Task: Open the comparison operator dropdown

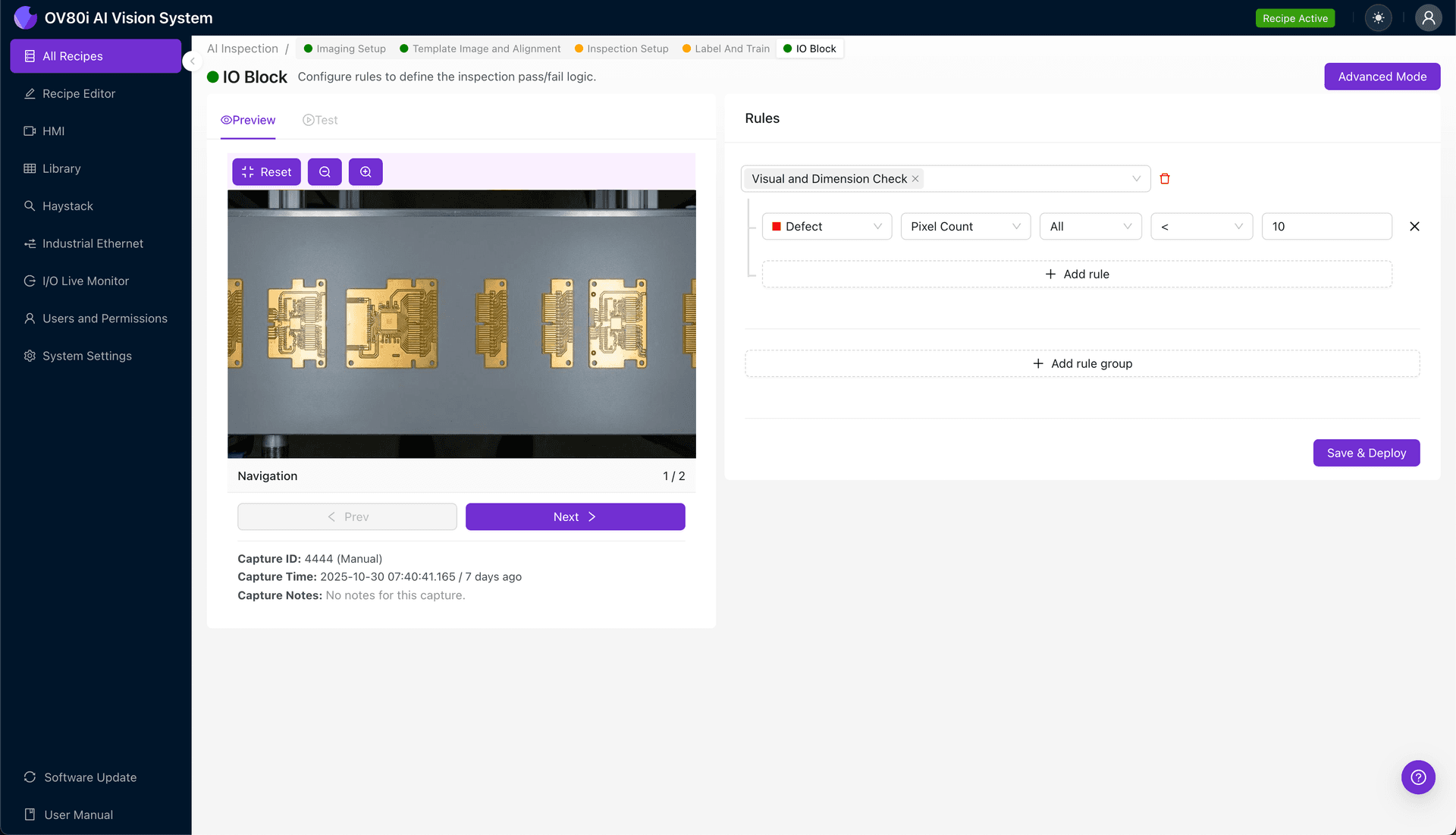Action: tap(1201, 226)
